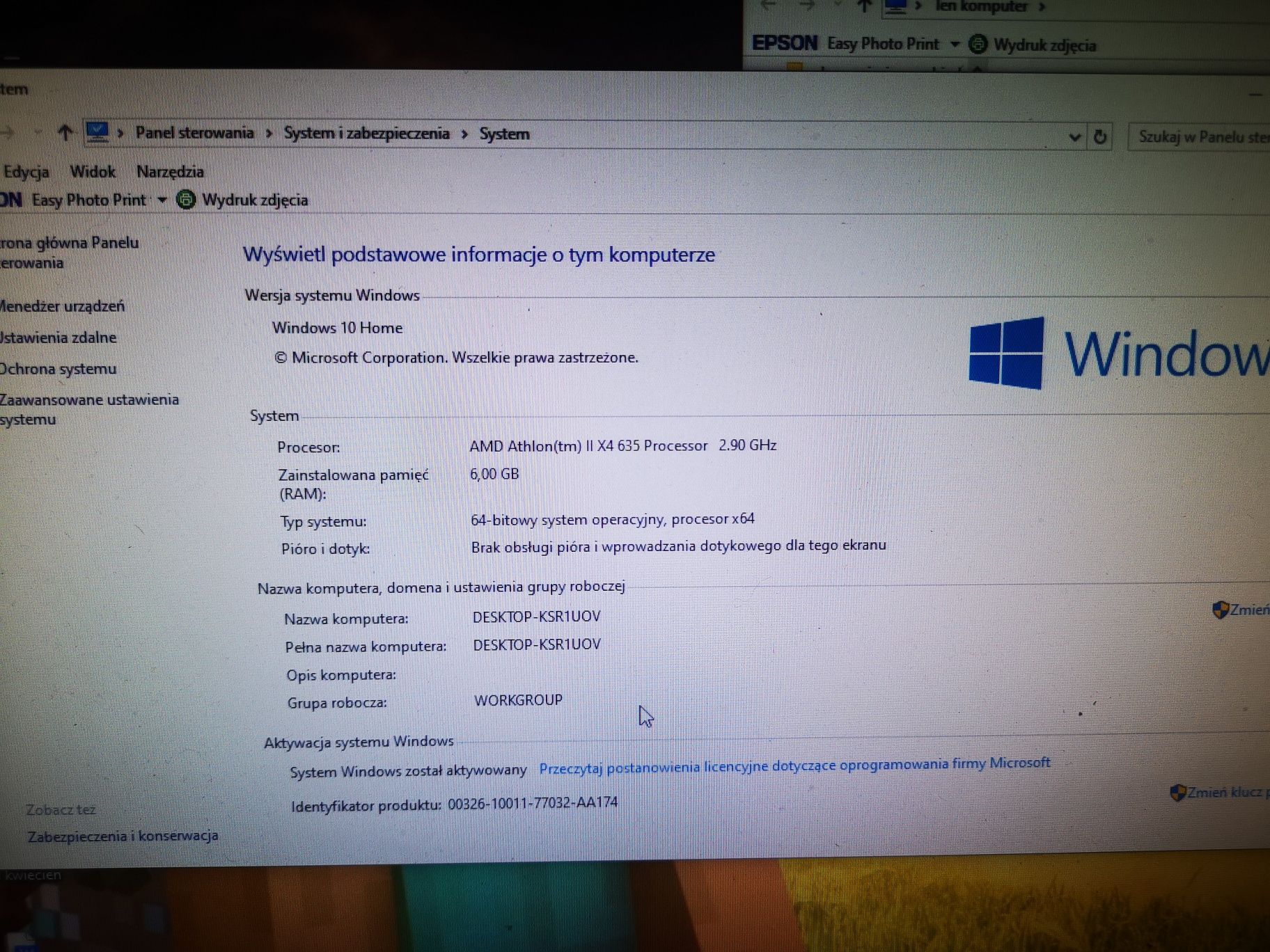Select the WORKGROUP value

(518, 700)
